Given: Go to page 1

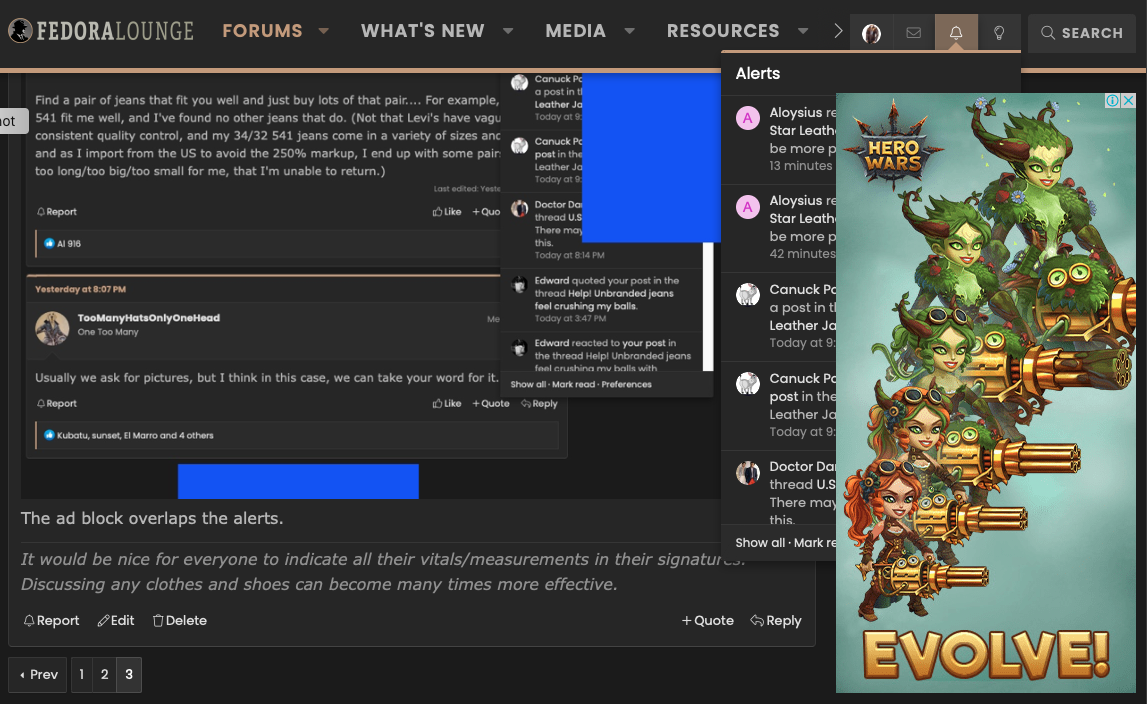Looking at the screenshot, I should point(81,674).
